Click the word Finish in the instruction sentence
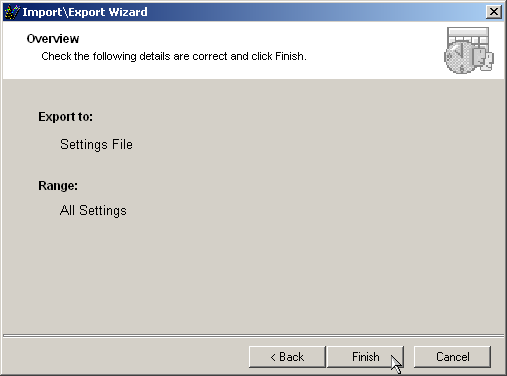Image resolution: width=507 pixels, height=376 pixels. point(289,56)
